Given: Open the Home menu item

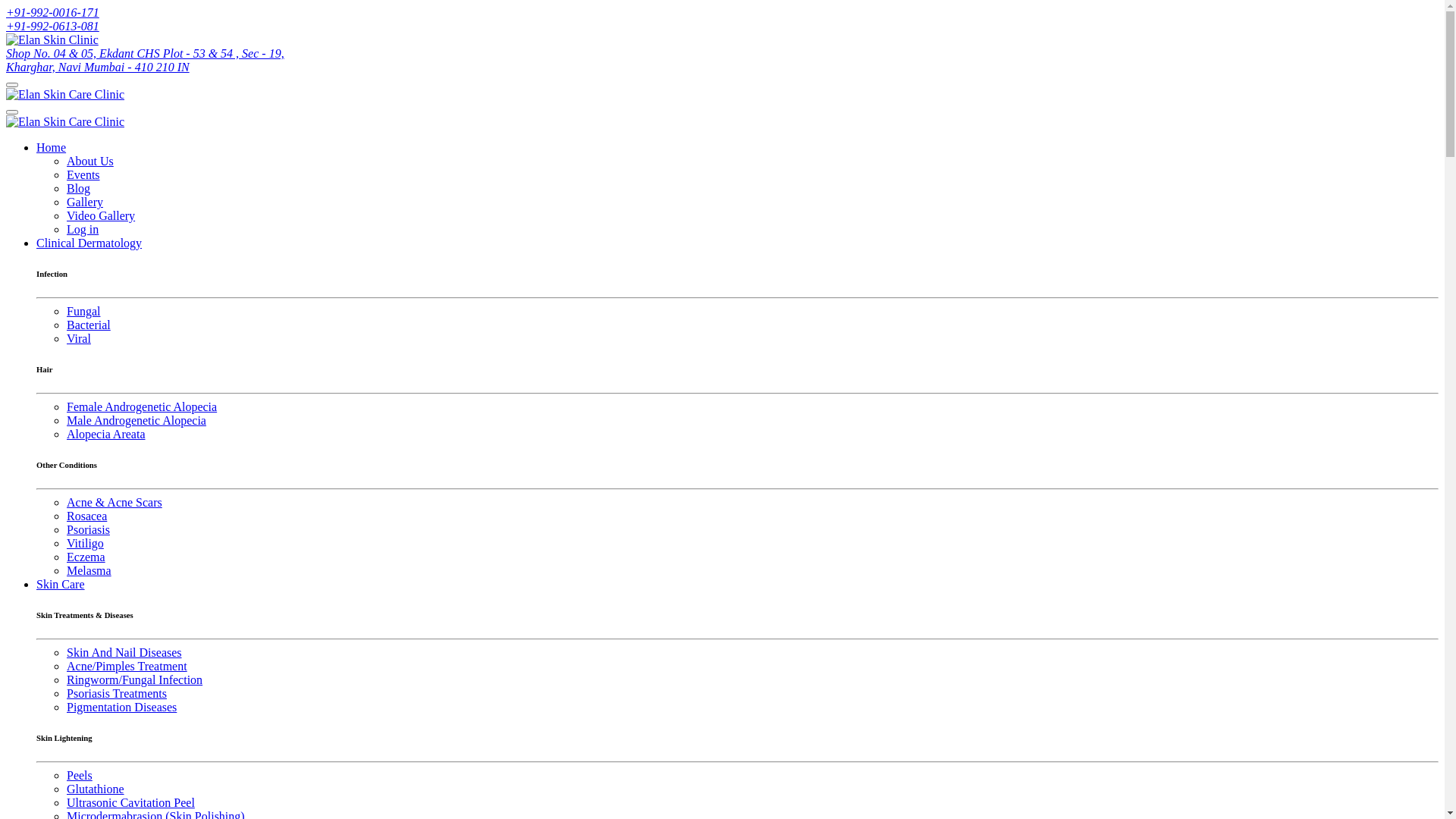Looking at the screenshot, I should click(51, 148).
